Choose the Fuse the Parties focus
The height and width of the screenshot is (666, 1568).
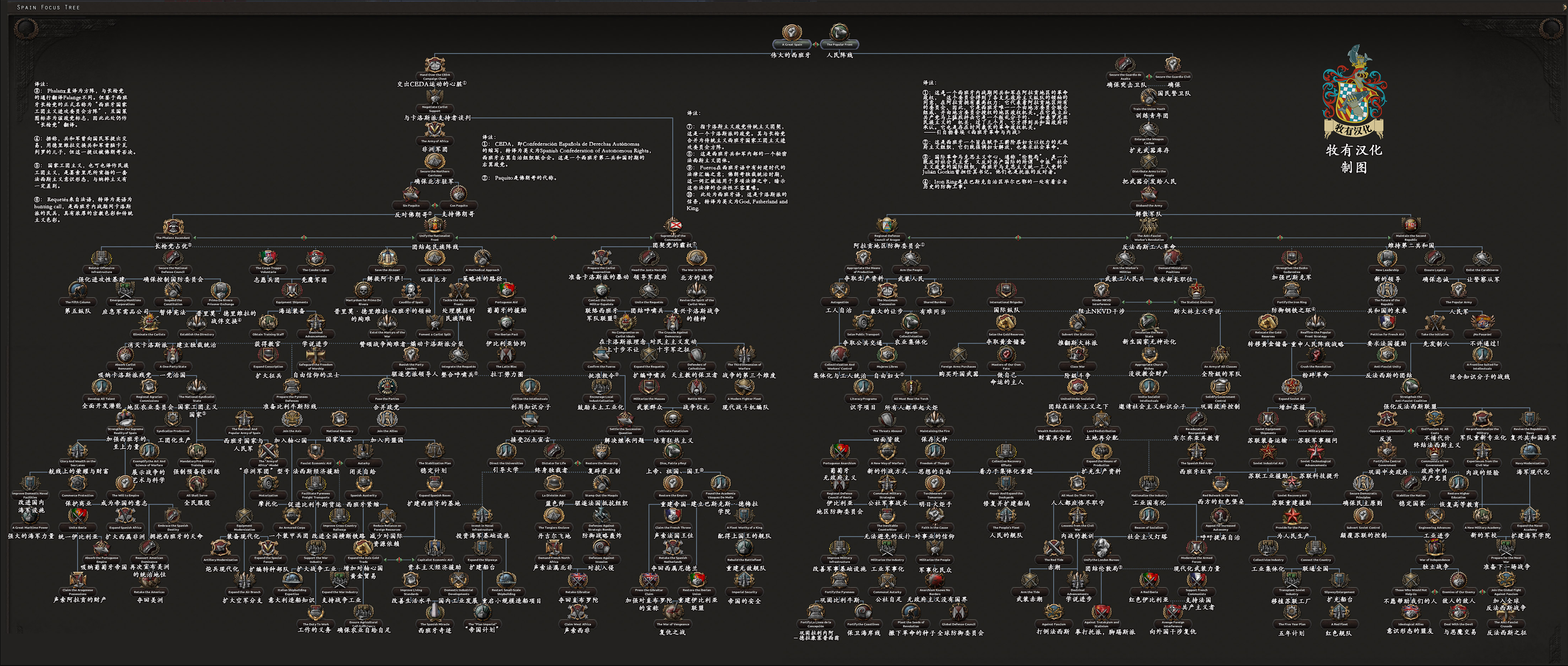coord(387,391)
